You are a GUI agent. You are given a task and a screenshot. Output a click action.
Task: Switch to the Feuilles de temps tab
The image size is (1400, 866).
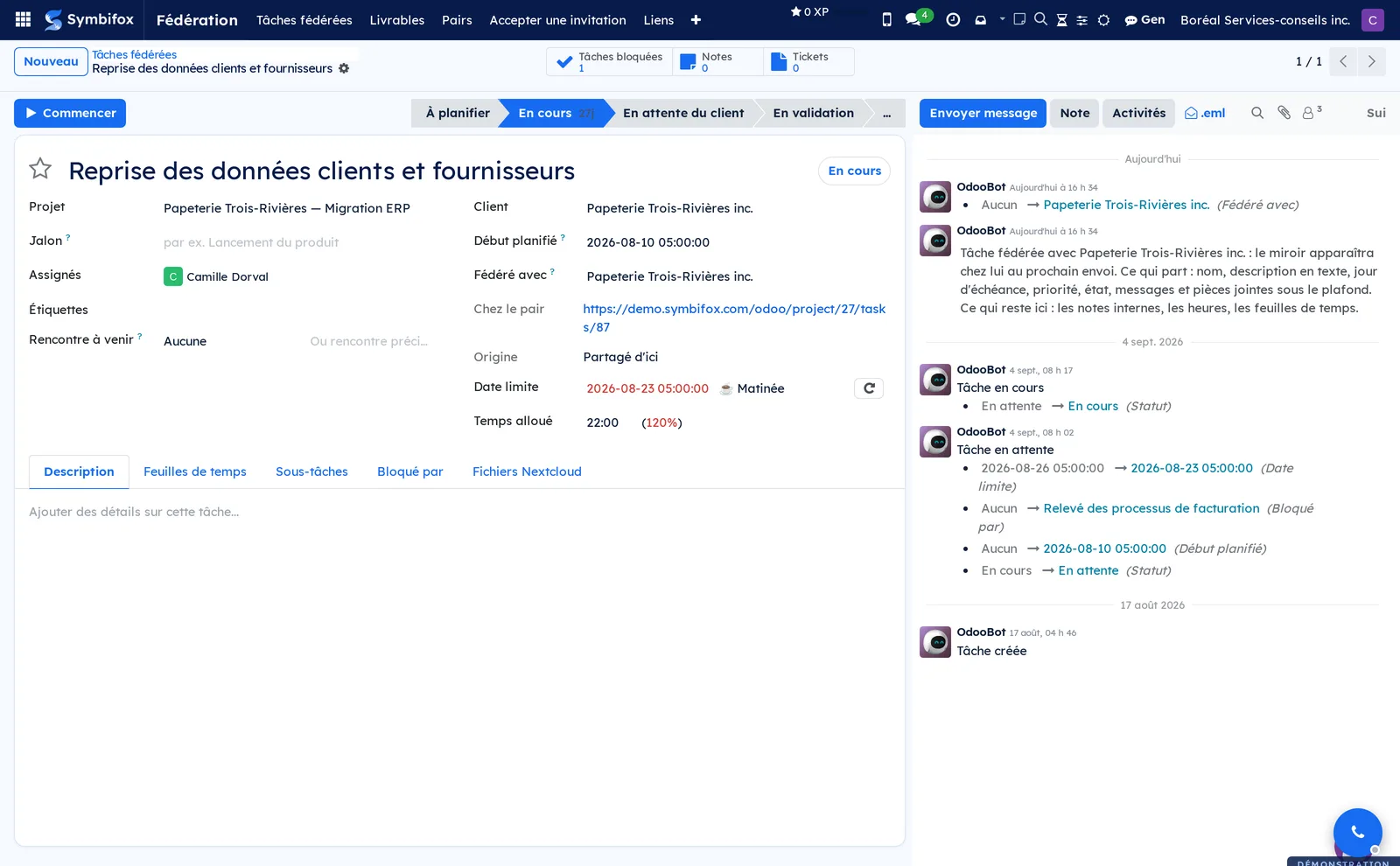tap(194, 471)
